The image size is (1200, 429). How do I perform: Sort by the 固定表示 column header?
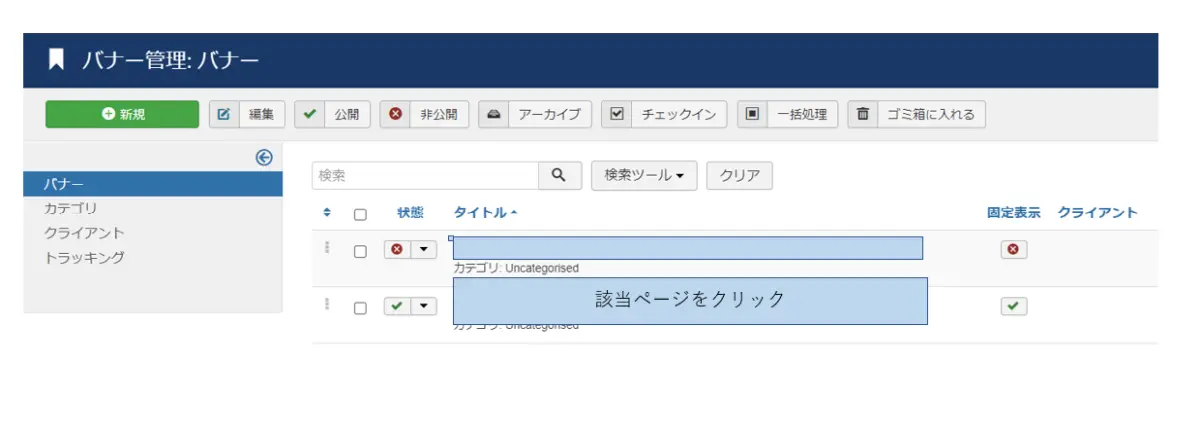point(1014,213)
